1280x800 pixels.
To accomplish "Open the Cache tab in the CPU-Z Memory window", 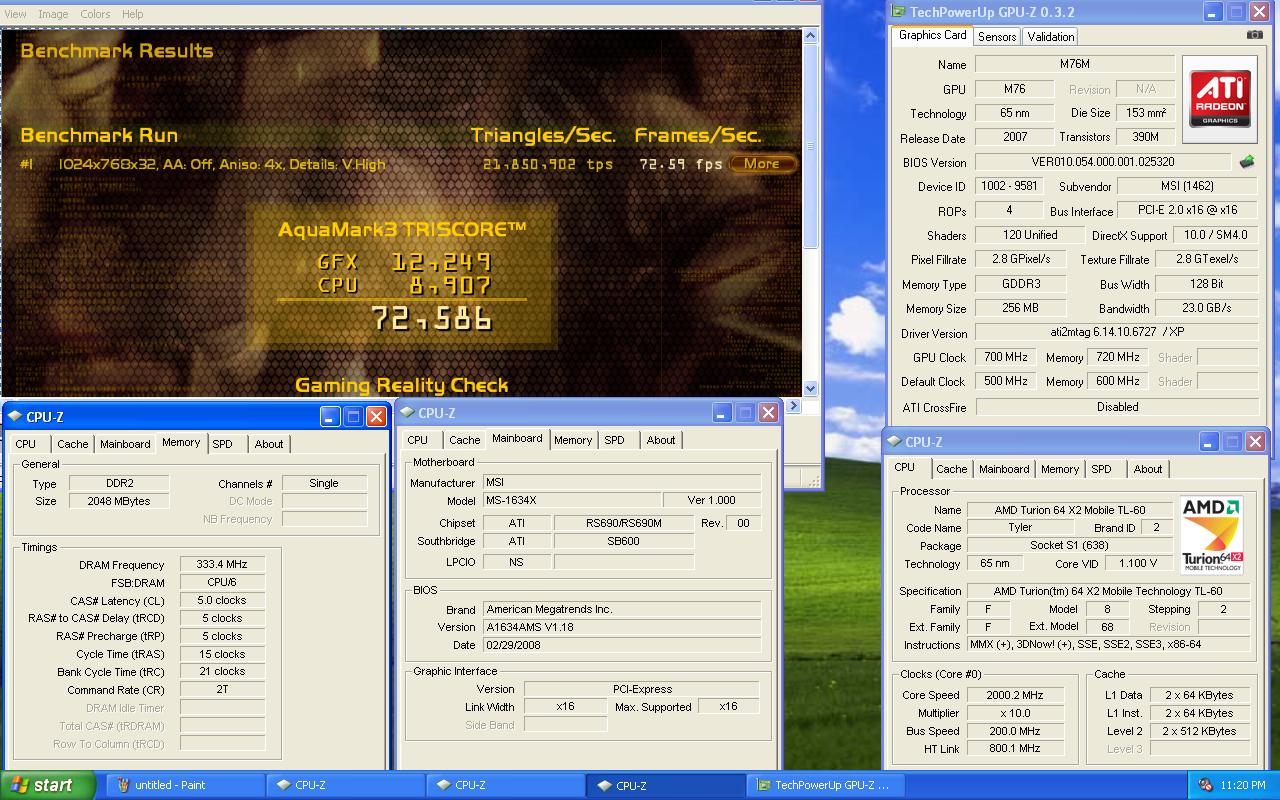I will [72, 444].
